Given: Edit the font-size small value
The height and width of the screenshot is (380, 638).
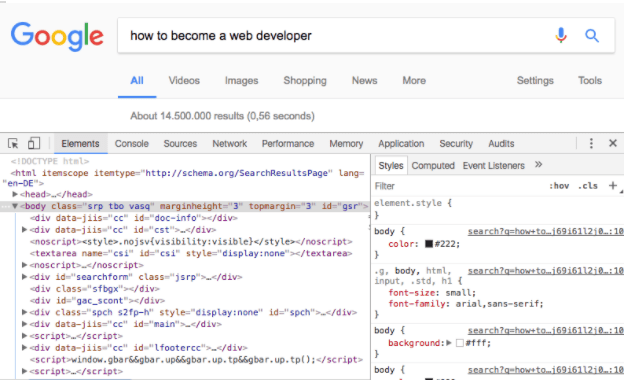Looking at the screenshot, I should click(x=459, y=293).
